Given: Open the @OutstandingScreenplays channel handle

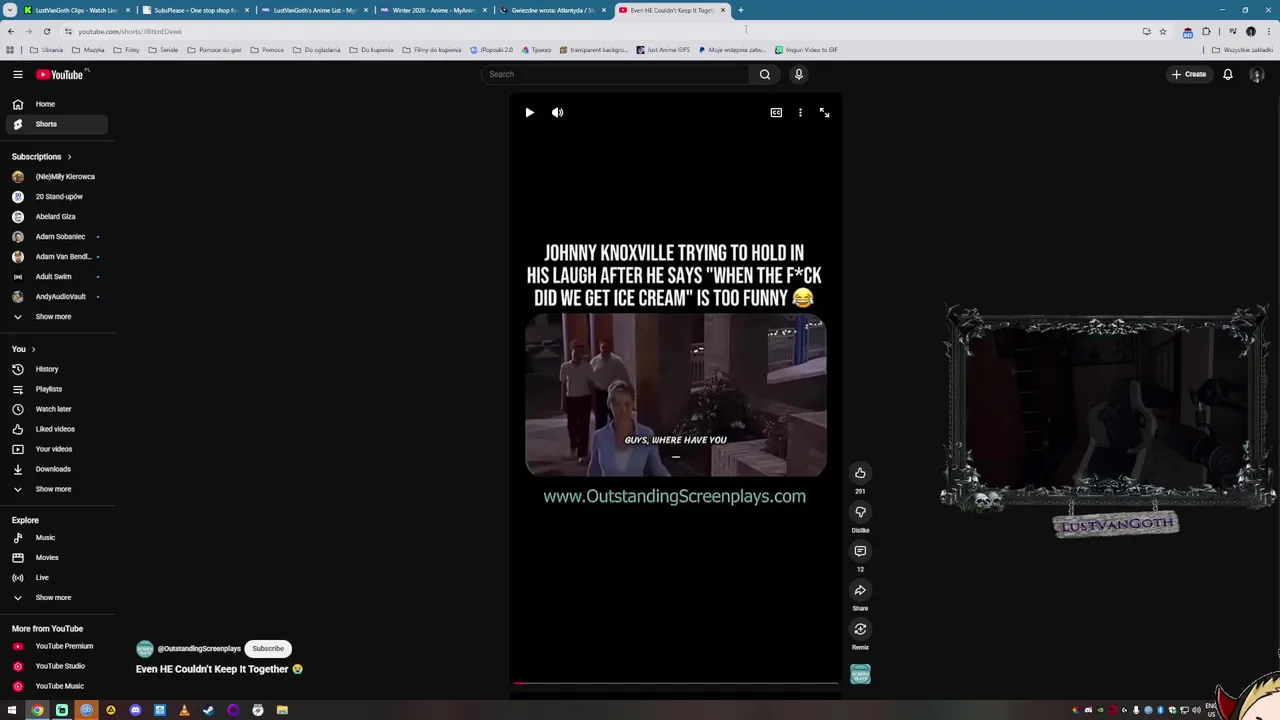Looking at the screenshot, I should point(199,649).
